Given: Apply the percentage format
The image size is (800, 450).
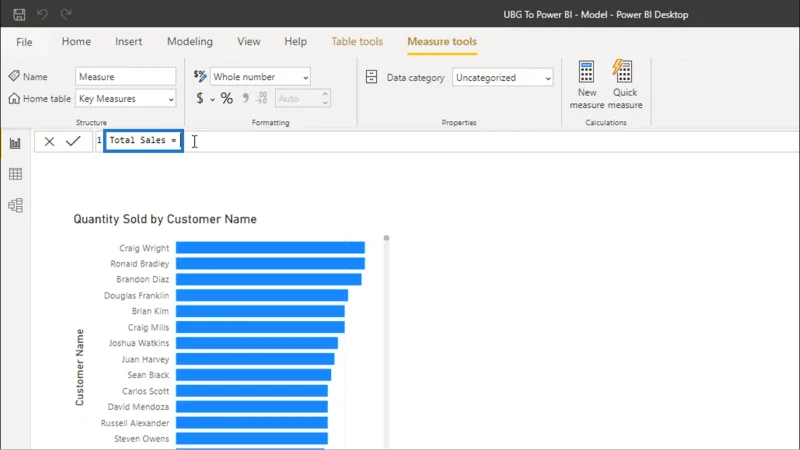Looking at the screenshot, I should pyautogui.click(x=227, y=98).
